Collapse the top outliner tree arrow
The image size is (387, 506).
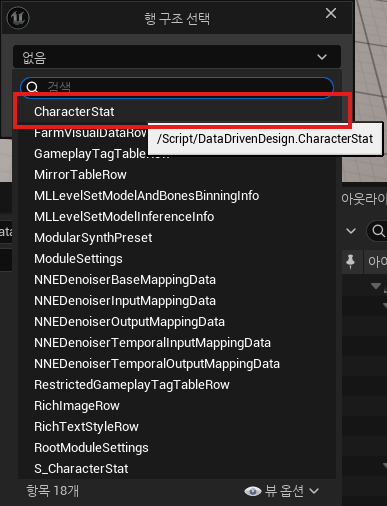tap(376, 286)
